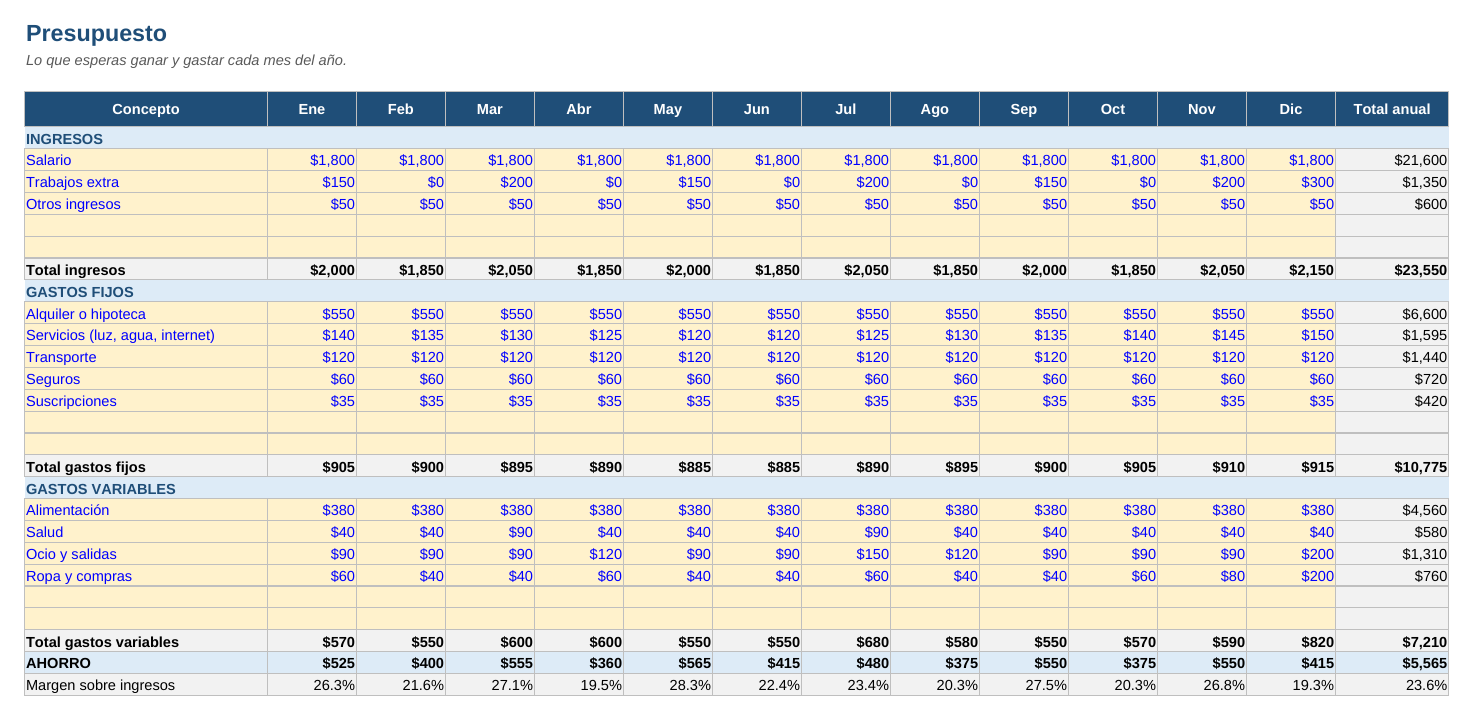Image resolution: width=1473 pixels, height=720 pixels.
Task: Click the 'Margen sobre ingresos' label
Action: pos(146,685)
